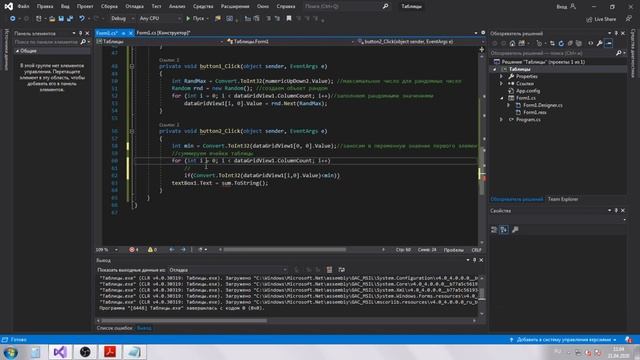Click categorized view icon in Properties panel
This screenshot has width=640, height=360.
494,229
